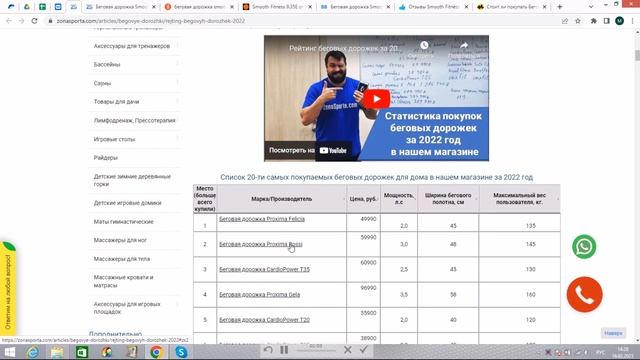Screen dimensions: 640x360
Task: Open Skype from the taskbar
Action: coord(181,352)
